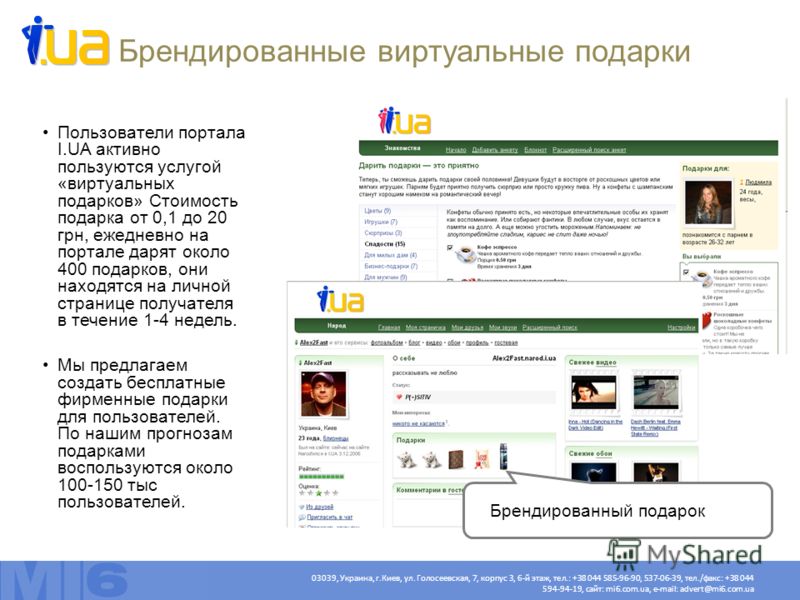
Task: Open the blue wallpaper thumbnail under Свежие обои
Action: tap(594, 472)
